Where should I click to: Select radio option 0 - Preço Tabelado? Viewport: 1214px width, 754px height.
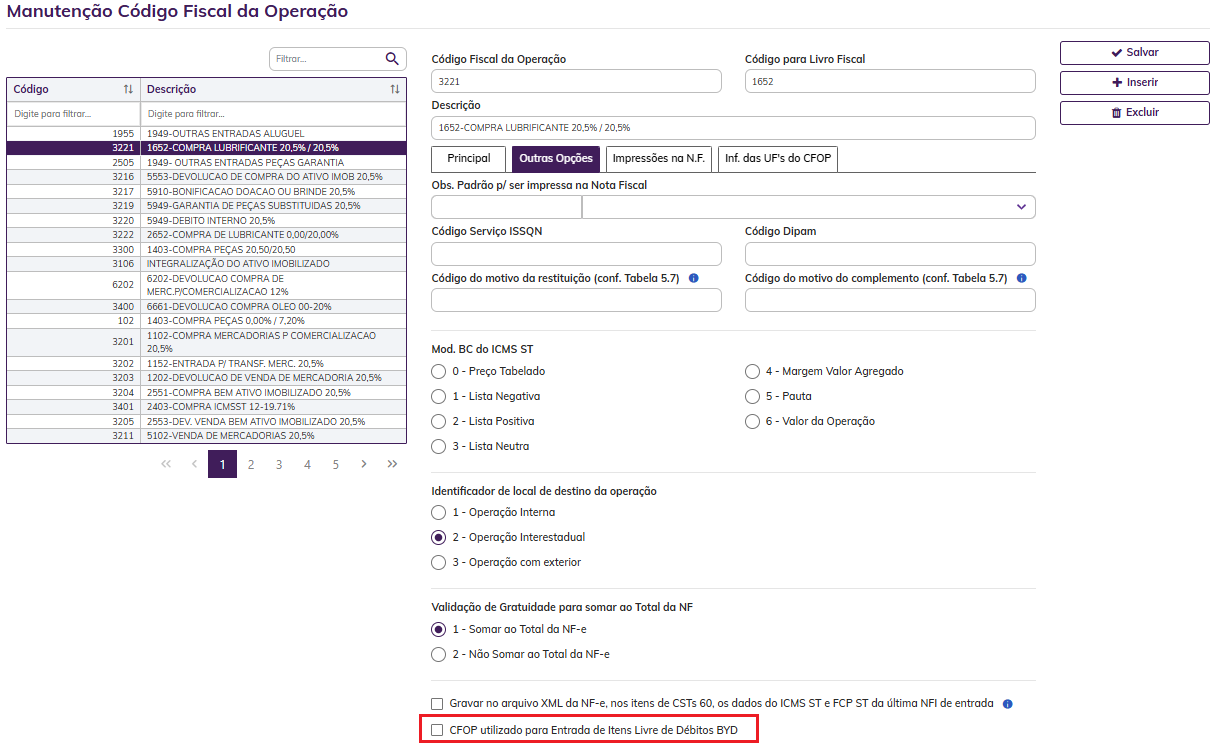tap(438, 371)
